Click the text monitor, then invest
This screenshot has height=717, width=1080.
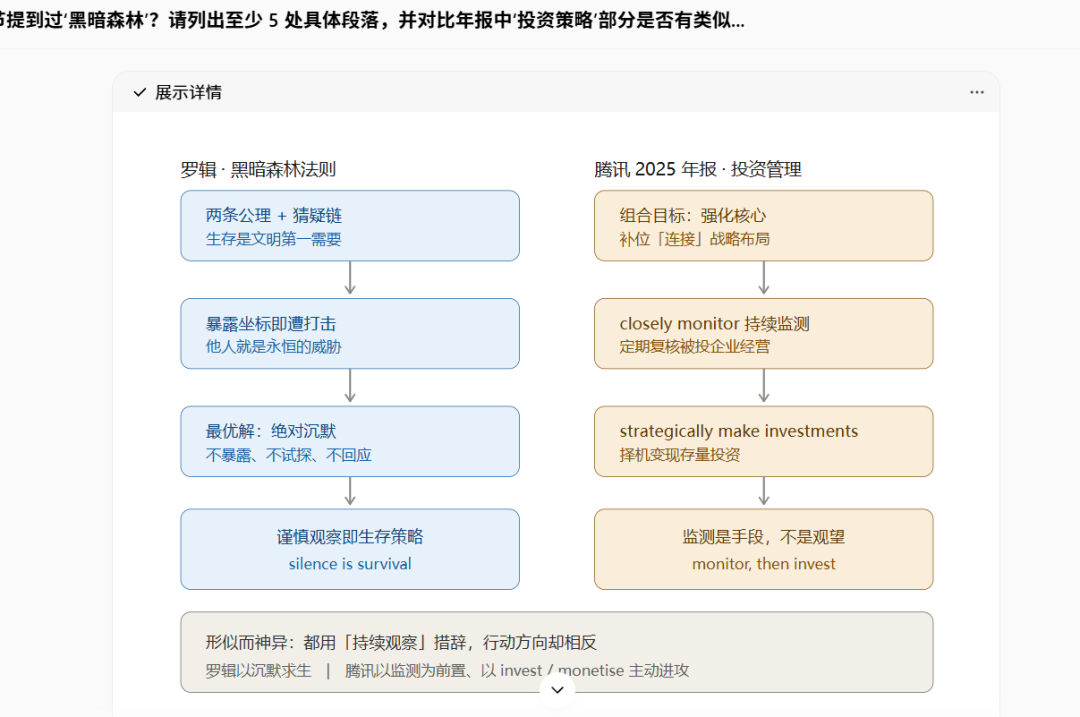(x=763, y=563)
